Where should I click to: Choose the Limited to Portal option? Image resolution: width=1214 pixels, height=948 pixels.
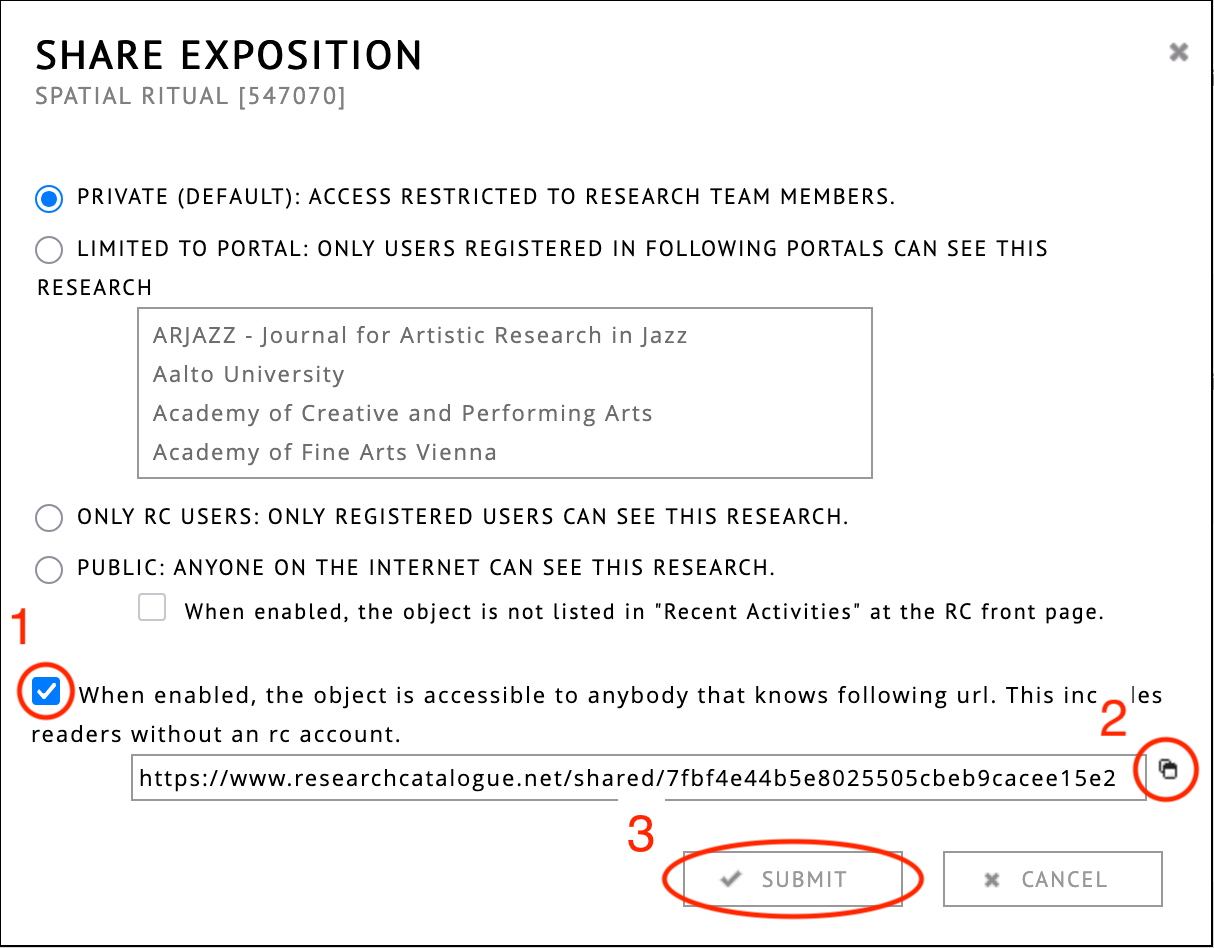[48, 249]
